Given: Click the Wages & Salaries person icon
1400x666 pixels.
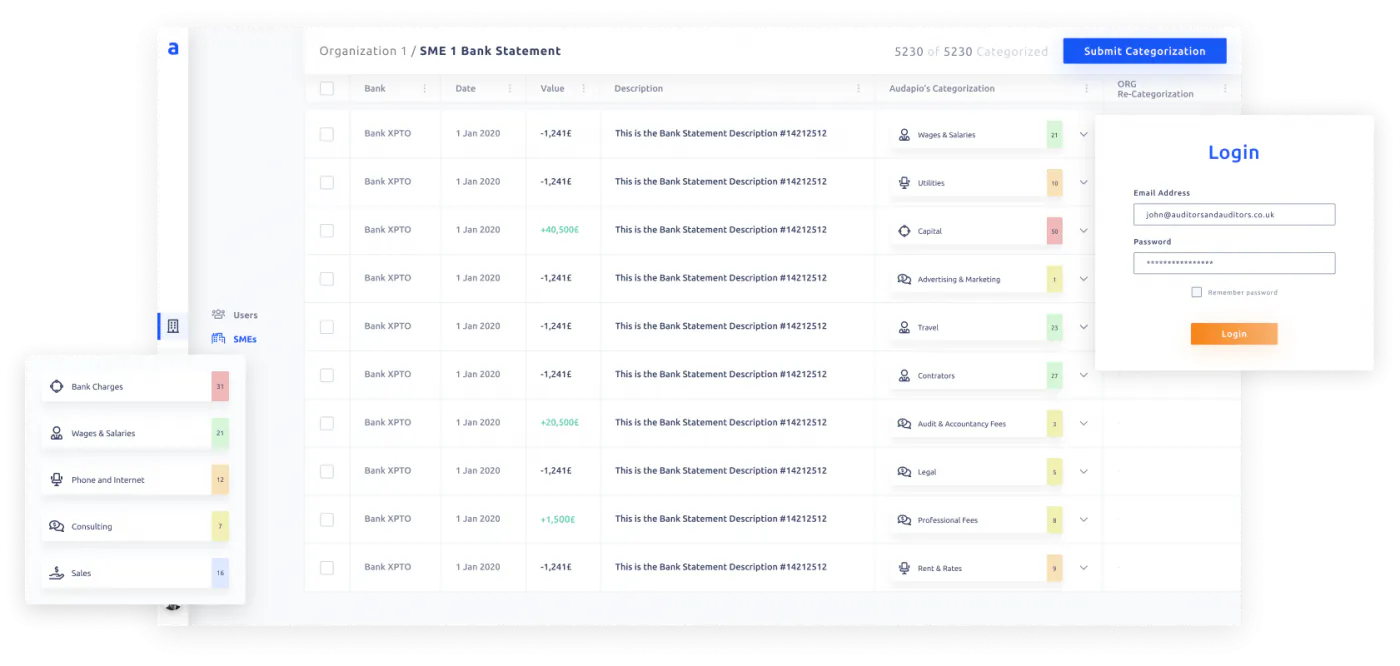Looking at the screenshot, I should click(x=57, y=433).
